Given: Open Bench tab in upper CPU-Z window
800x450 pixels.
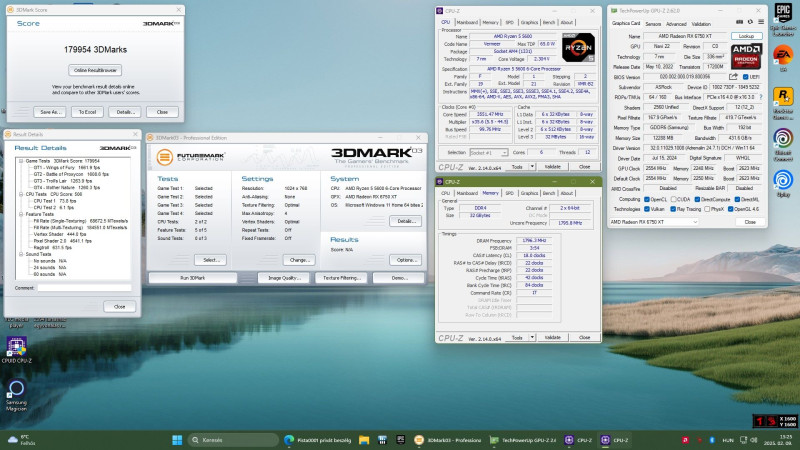Looking at the screenshot, I should pos(548,22).
